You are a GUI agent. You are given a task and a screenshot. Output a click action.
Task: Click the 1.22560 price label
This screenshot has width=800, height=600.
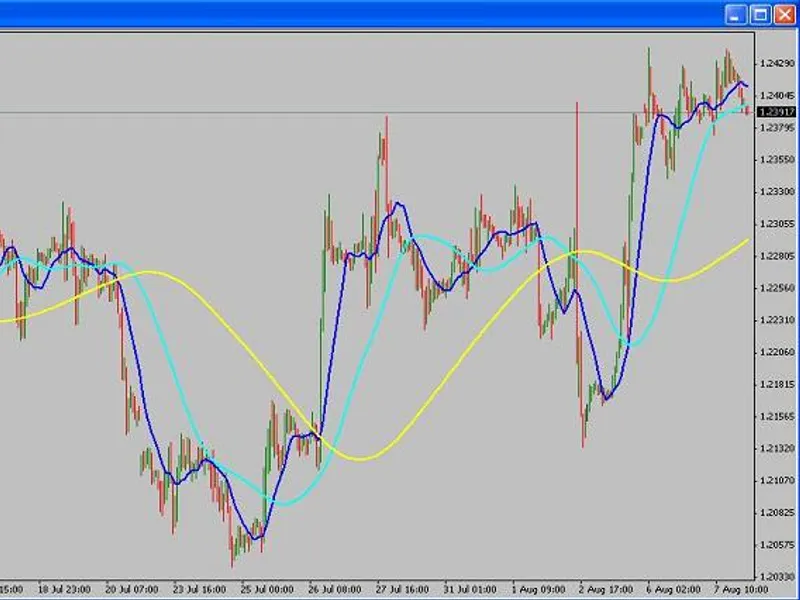778,288
